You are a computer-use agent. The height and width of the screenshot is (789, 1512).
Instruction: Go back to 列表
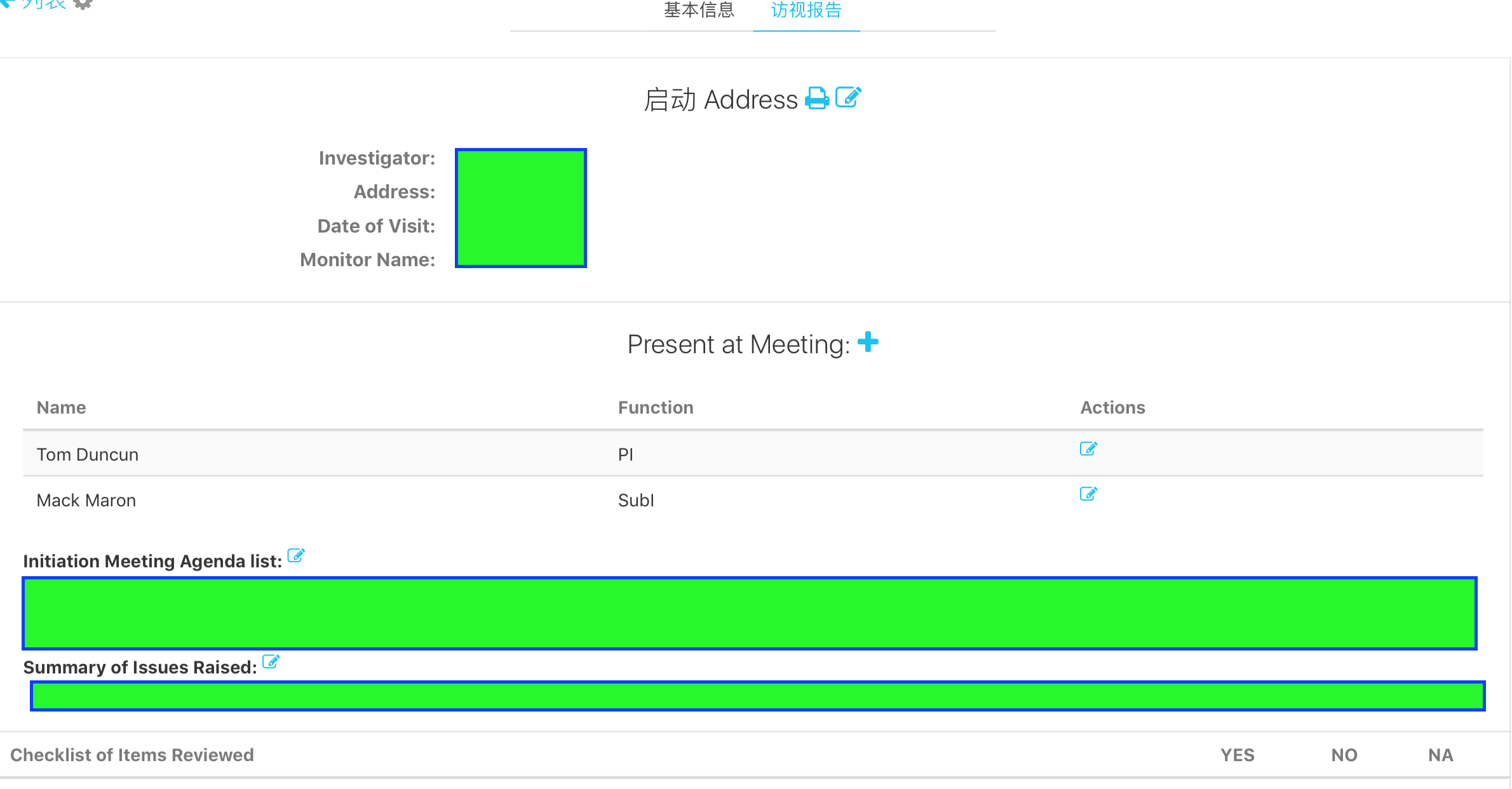[38, 4]
